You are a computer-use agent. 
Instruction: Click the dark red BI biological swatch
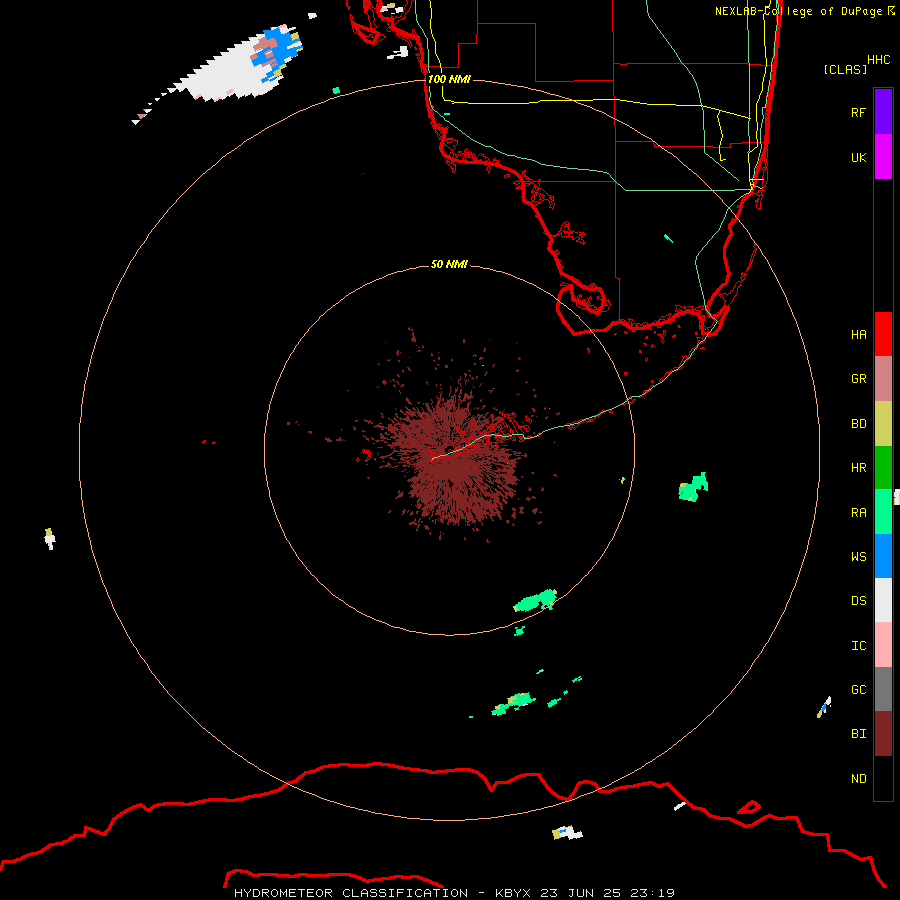(883, 734)
